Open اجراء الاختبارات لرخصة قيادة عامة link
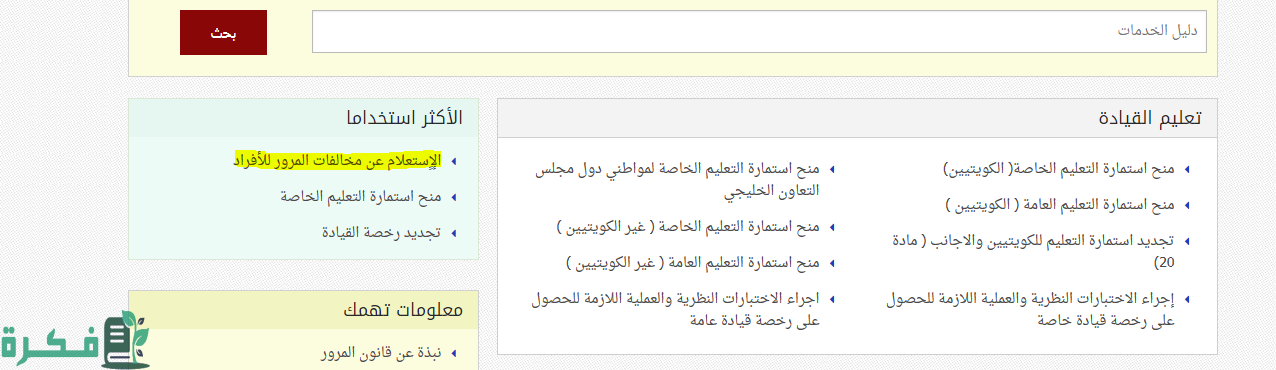Screen dimensions: 1276x370 (676, 309)
